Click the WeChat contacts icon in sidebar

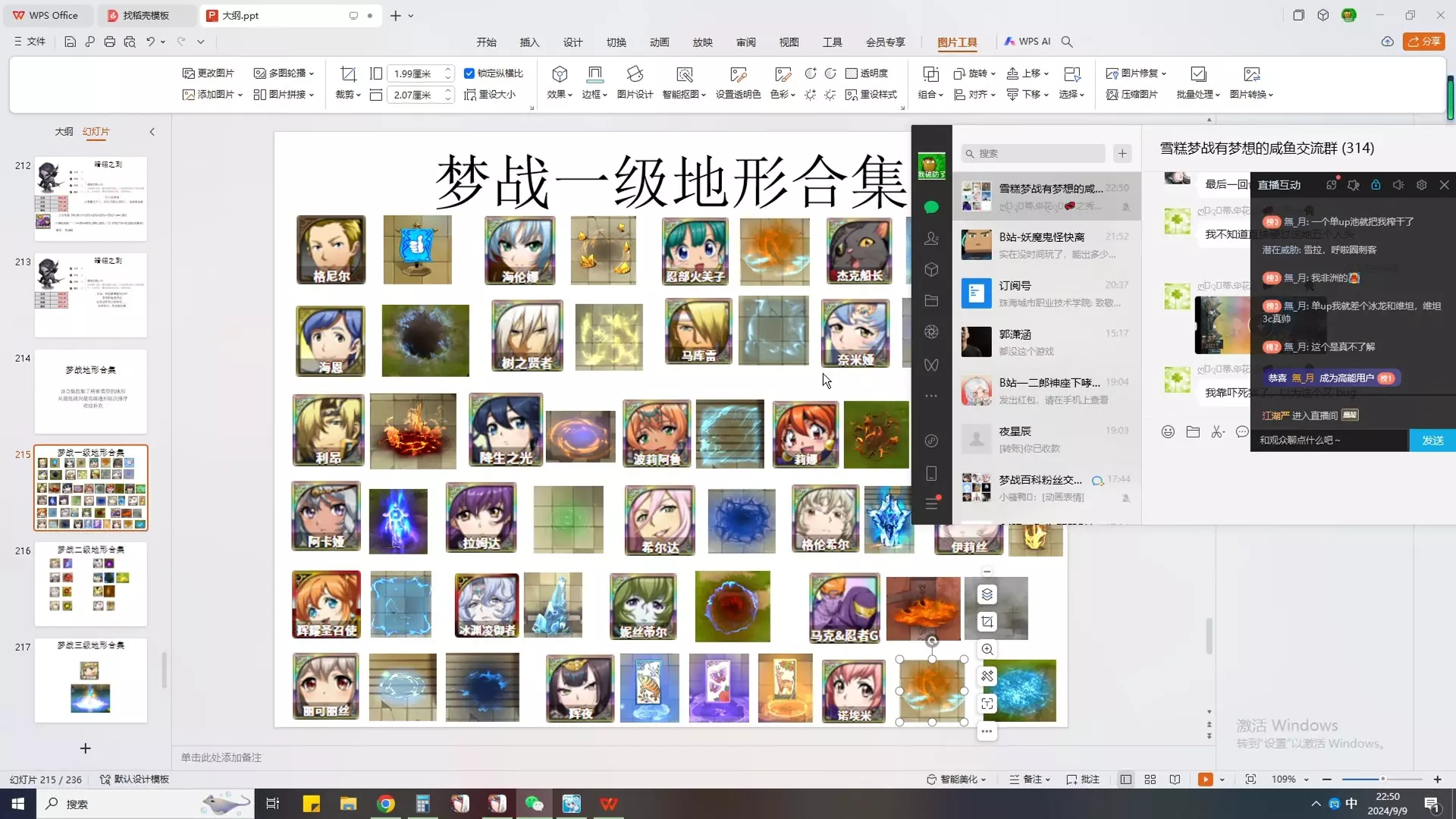click(931, 239)
